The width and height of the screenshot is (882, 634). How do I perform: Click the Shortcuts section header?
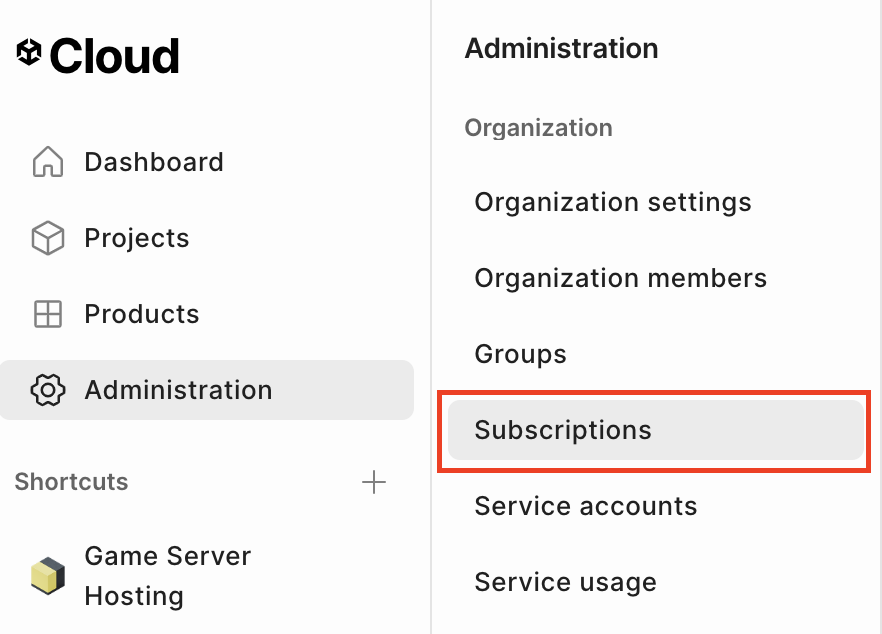point(72,482)
